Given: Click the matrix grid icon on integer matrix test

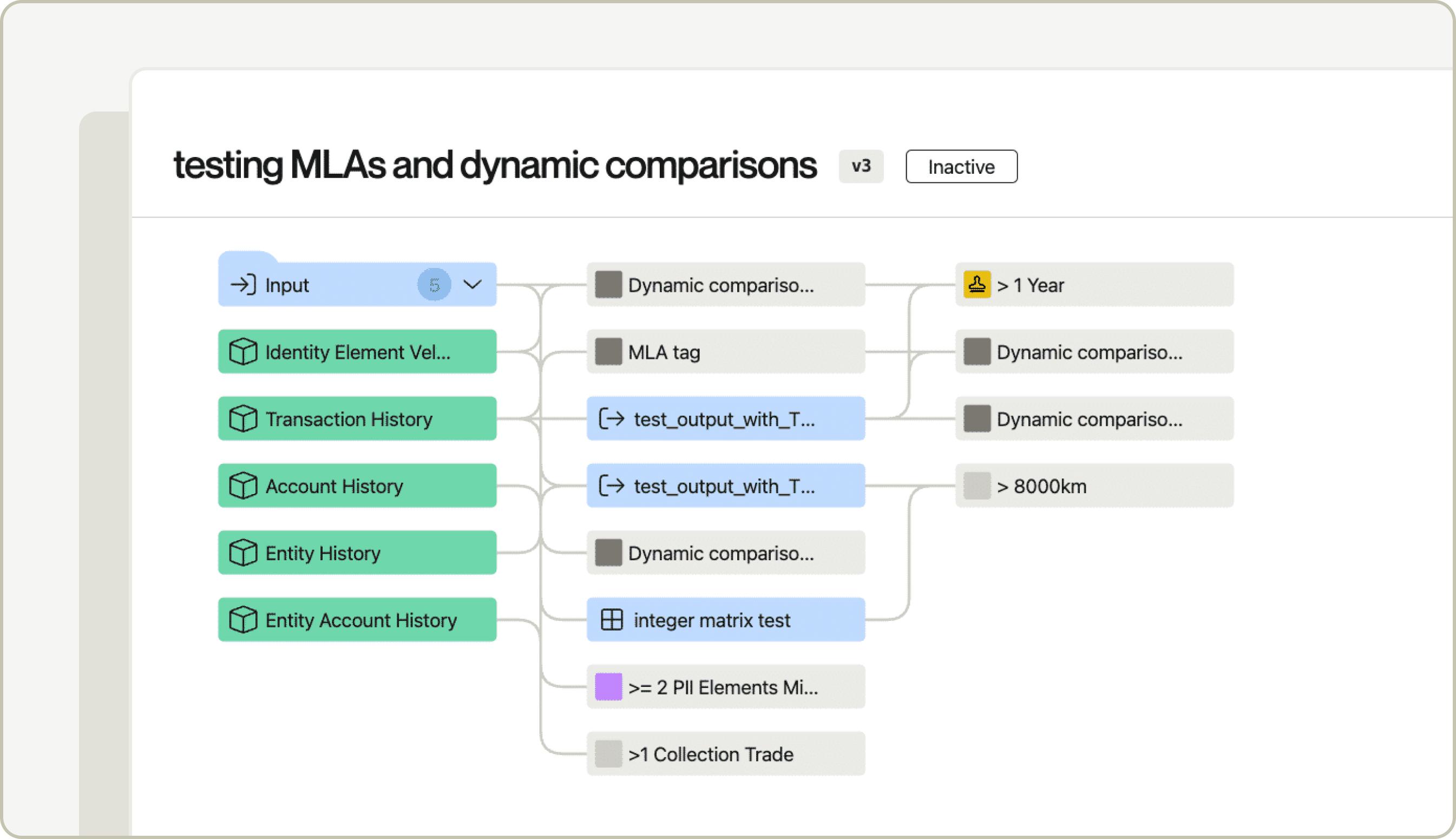Looking at the screenshot, I should (x=611, y=619).
